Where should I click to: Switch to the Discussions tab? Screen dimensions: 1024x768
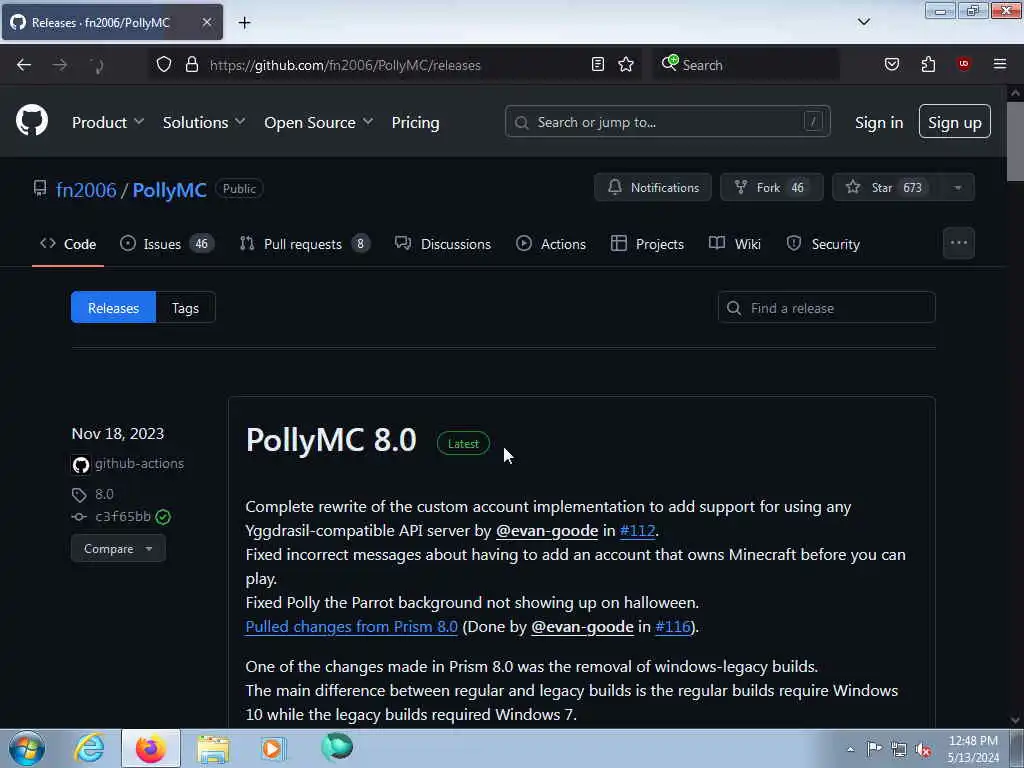coord(443,244)
